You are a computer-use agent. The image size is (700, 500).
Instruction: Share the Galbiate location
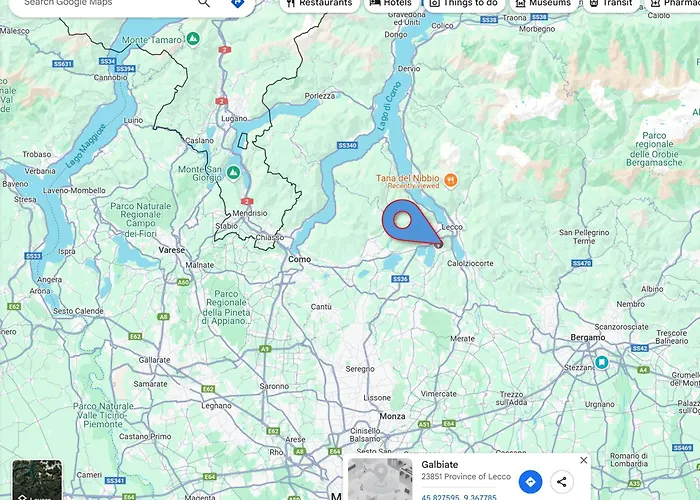(x=562, y=481)
